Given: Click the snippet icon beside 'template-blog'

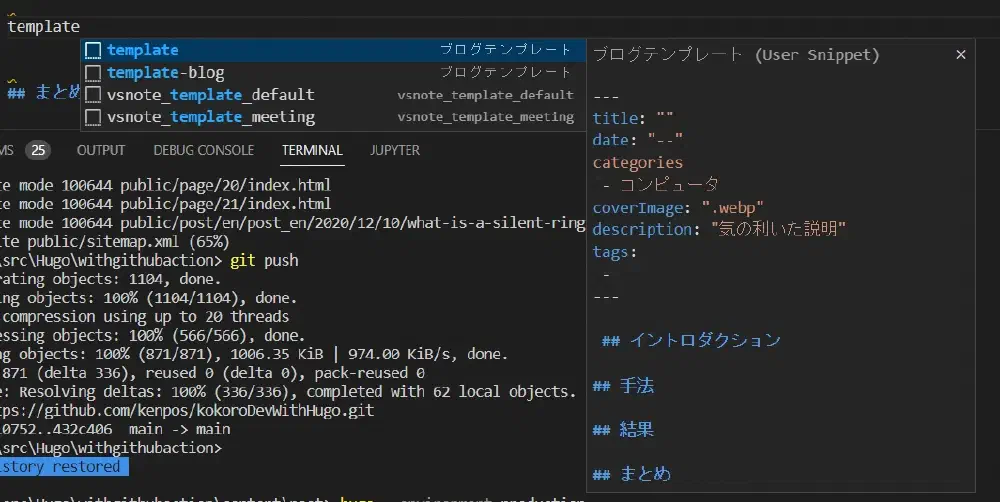Looking at the screenshot, I should [93, 73].
